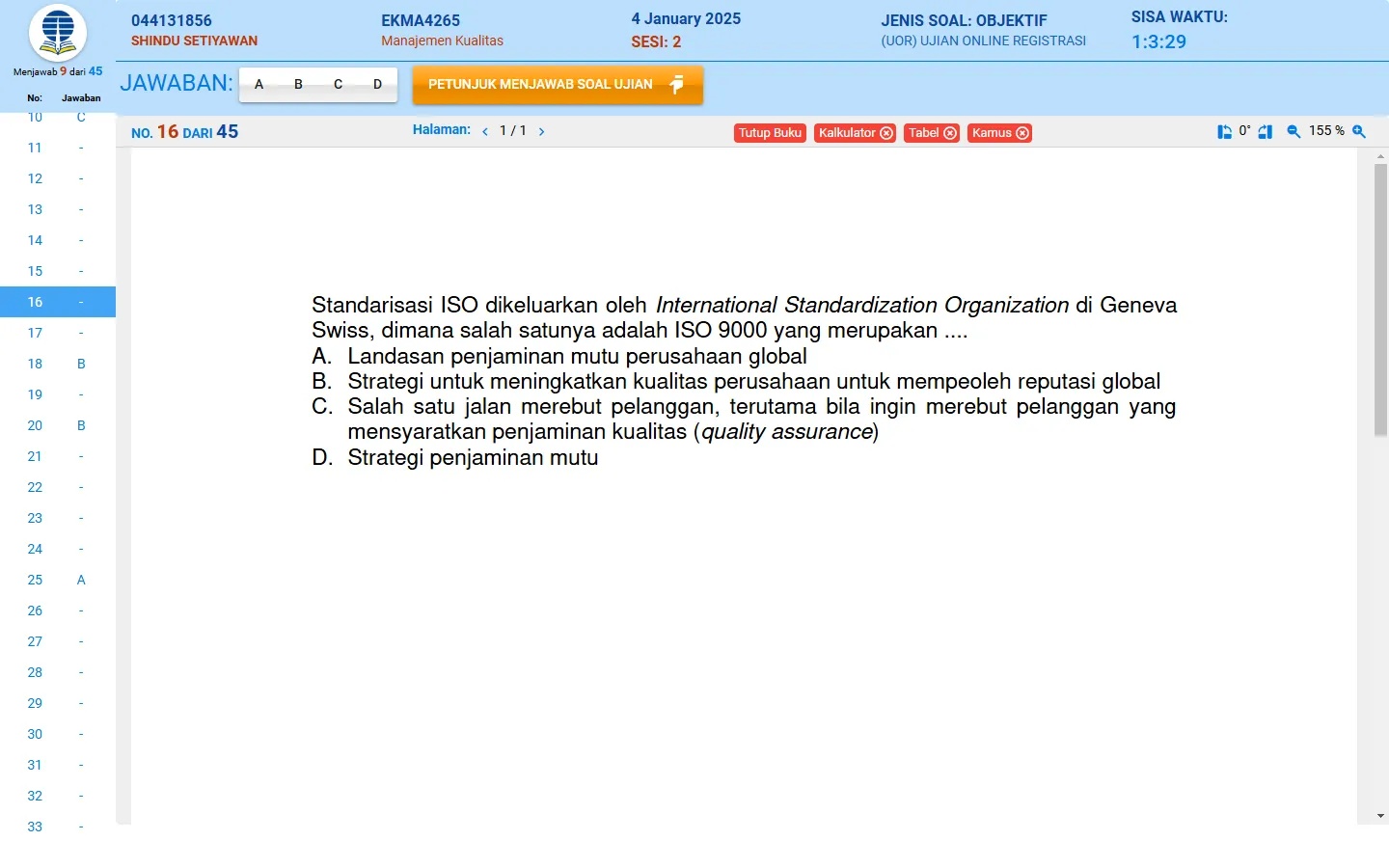Click the Tutup Buku button
Viewport: 1389px width, 868px height.
[x=770, y=133]
